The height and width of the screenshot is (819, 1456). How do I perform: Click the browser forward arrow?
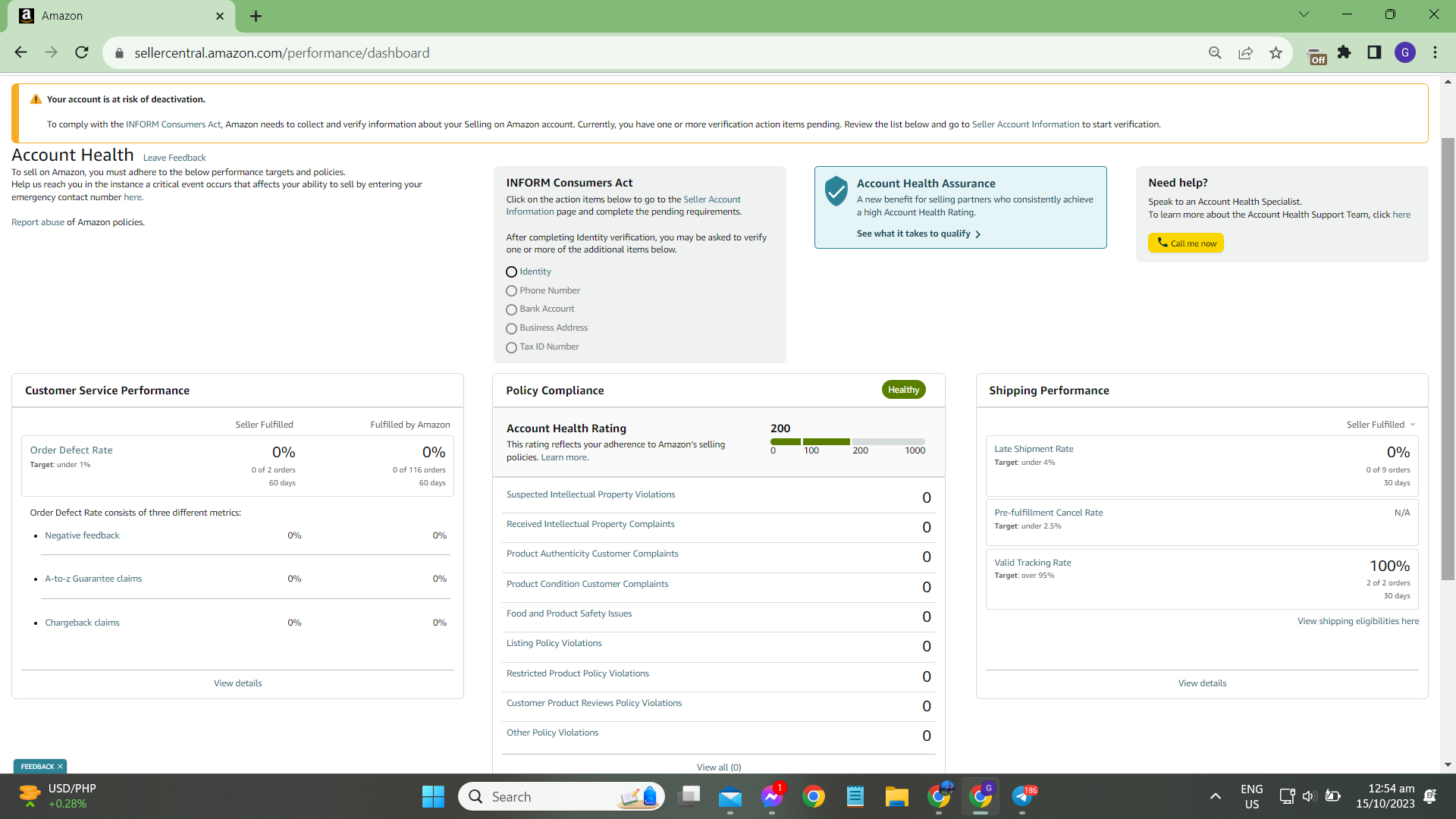click(51, 52)
